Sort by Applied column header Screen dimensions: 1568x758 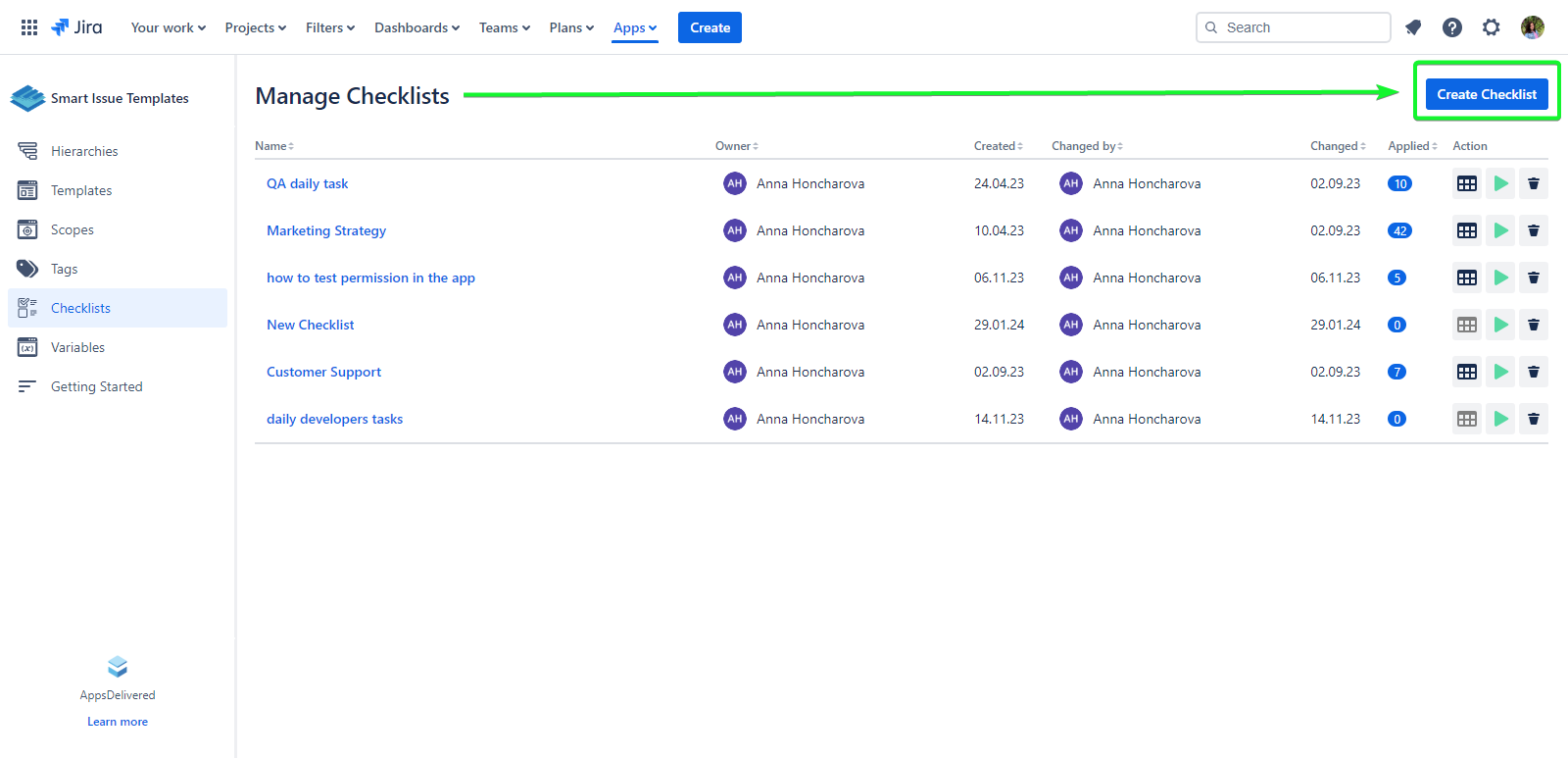(x=1412, y=146)
